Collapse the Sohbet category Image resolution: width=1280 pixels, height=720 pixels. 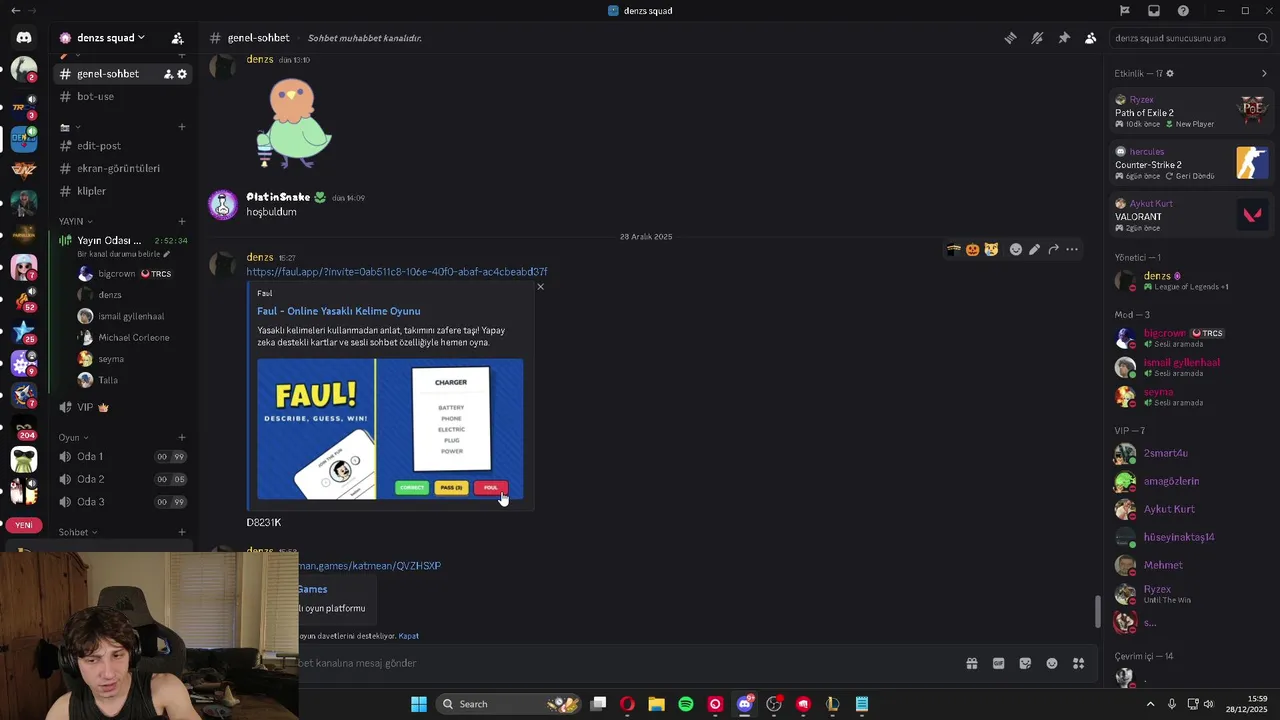click(78, 532)
